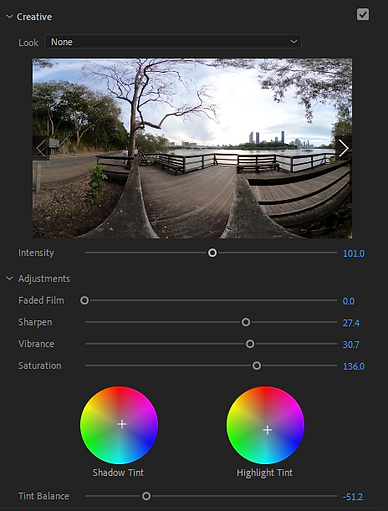The height and width of the screenshot is (511, 388).
Task: Click the Creative section title
Action: tap(34, 17)
